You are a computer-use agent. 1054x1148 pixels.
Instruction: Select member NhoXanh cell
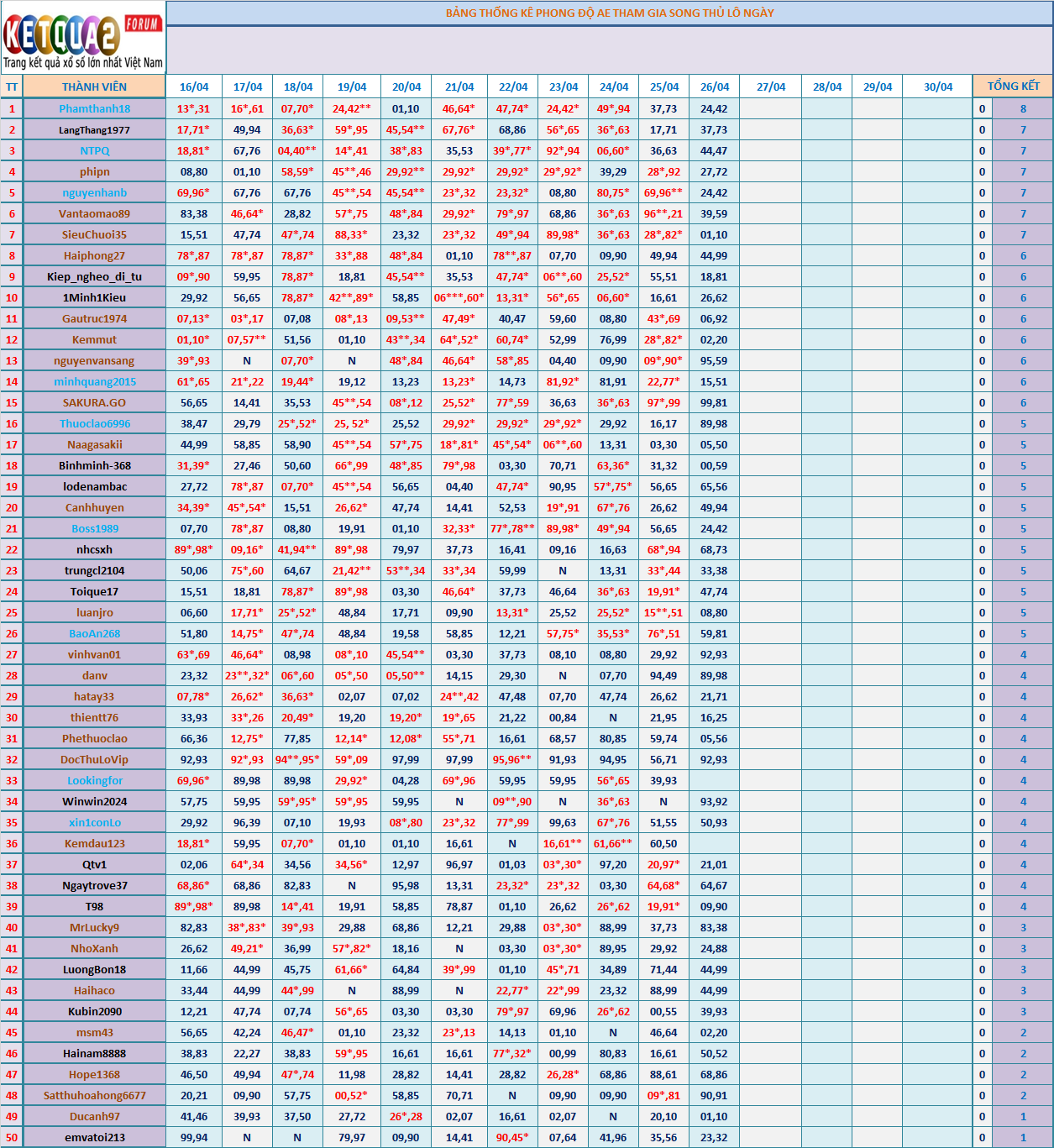(x=94, y=948)
